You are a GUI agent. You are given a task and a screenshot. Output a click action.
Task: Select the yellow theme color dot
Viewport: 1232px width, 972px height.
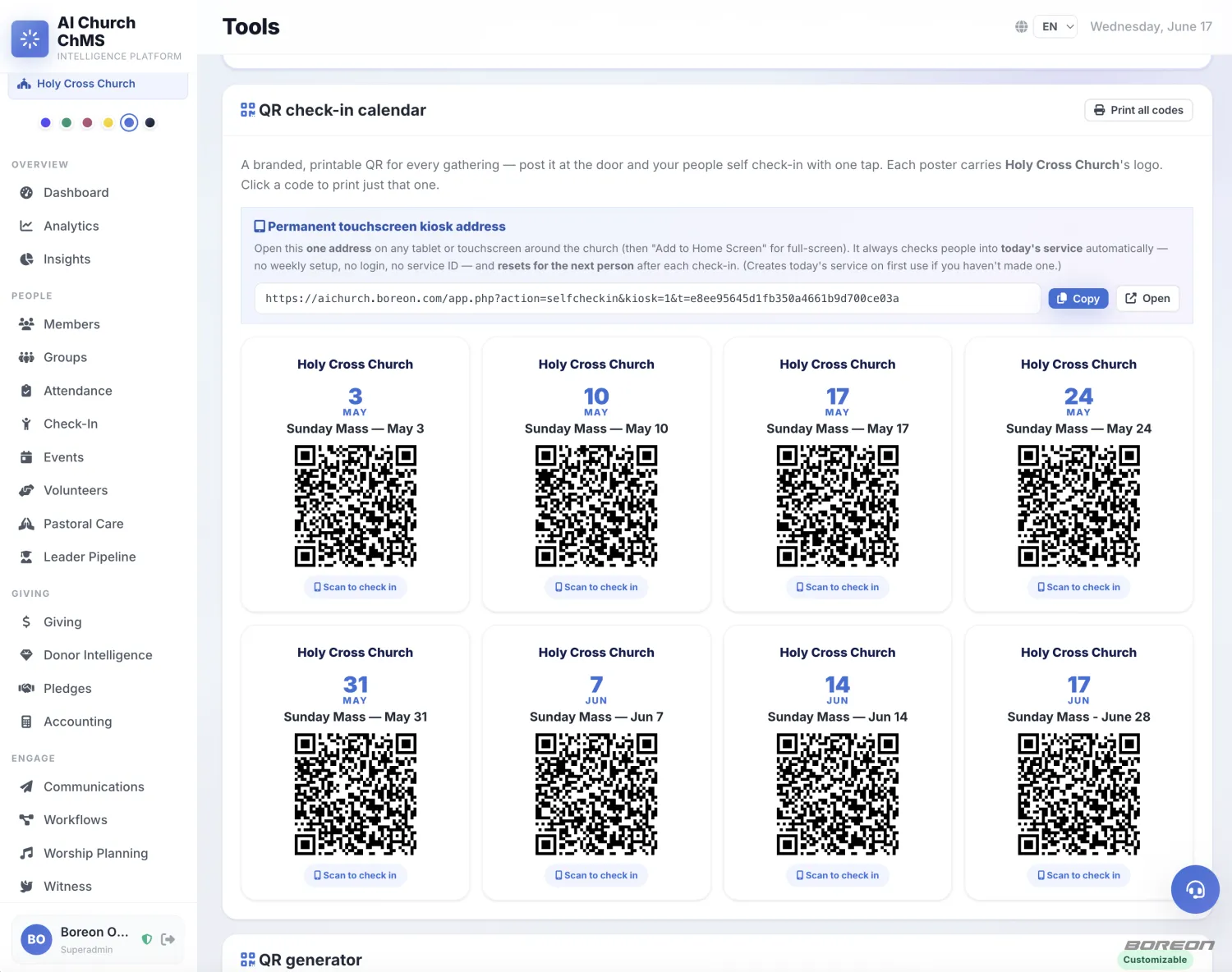click(108, 122)
